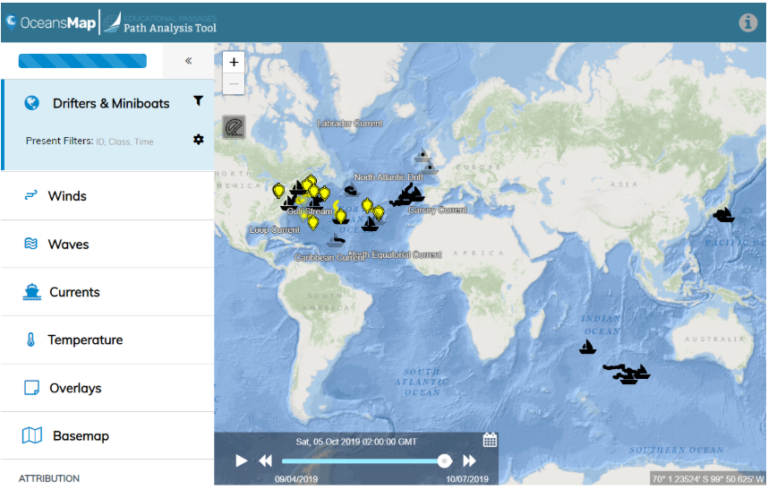Zoom out the map with minus button

(234, 84)
